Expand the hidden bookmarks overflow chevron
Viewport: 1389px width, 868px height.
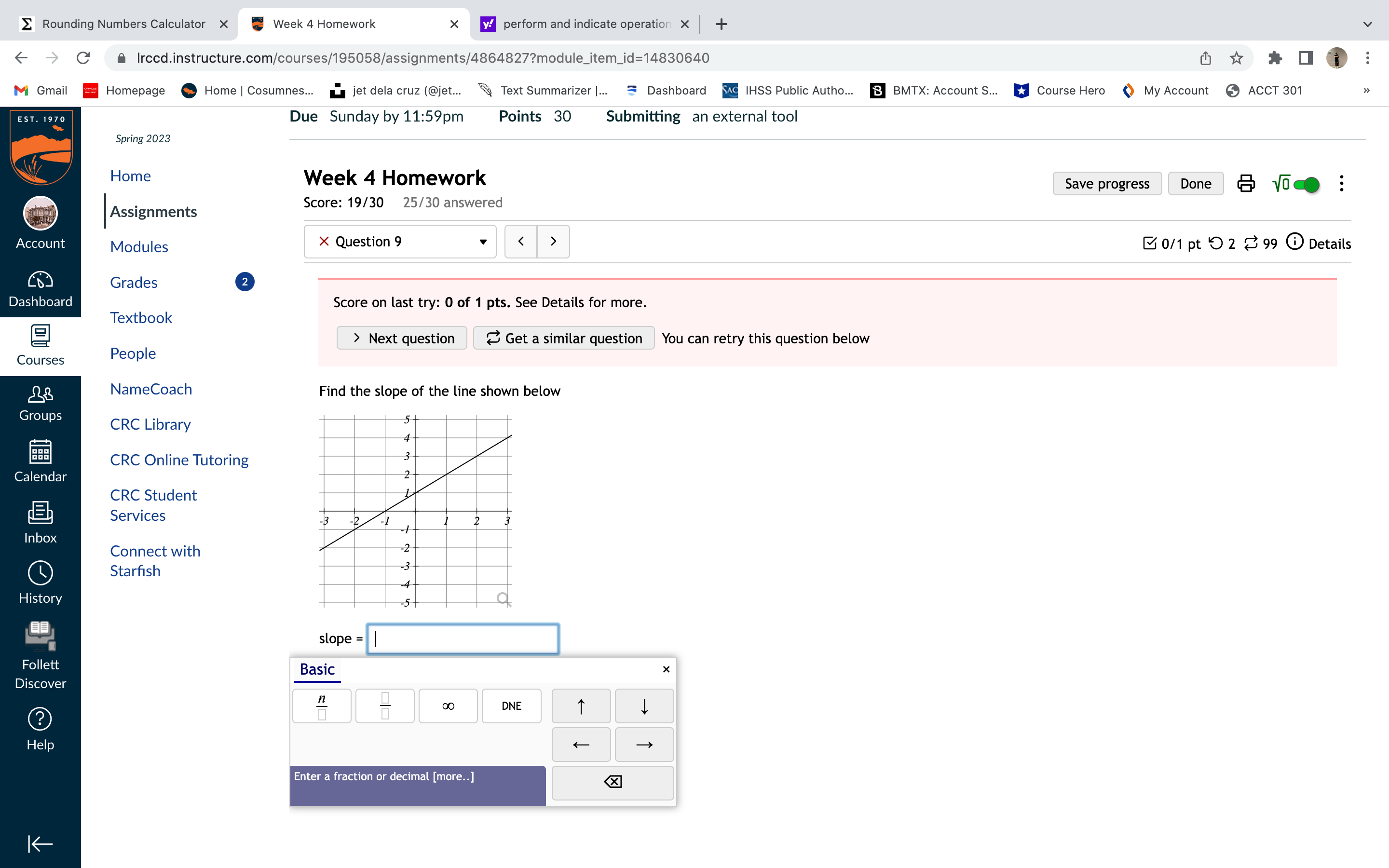click(1367, 90)
